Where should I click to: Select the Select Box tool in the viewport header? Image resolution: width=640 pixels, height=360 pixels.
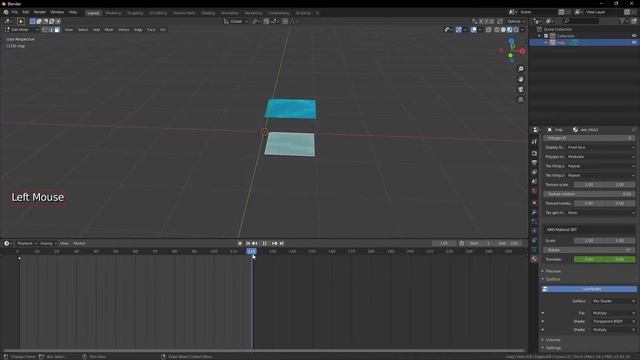point(21,21)
